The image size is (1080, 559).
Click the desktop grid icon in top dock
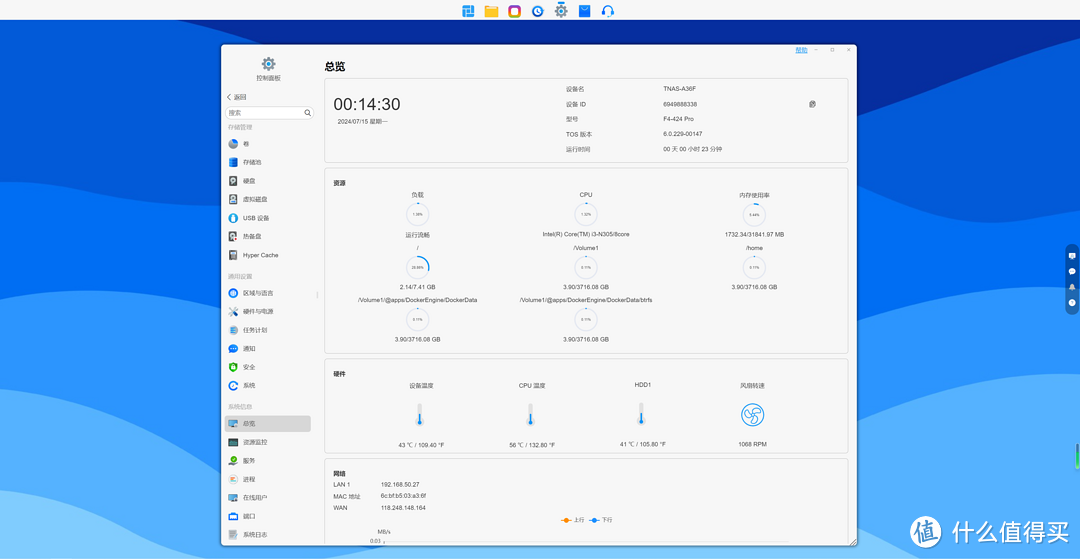click(468, 11)
